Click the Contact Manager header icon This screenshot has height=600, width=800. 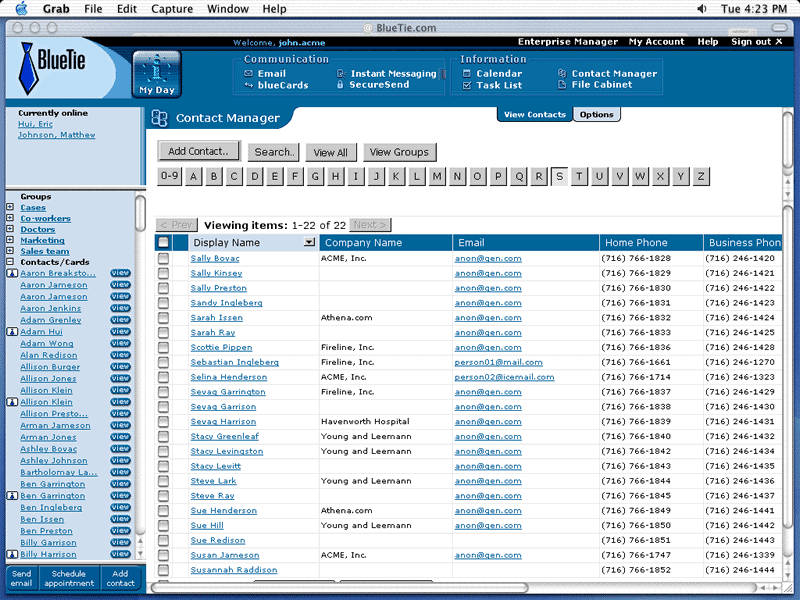tap(159, 118)
